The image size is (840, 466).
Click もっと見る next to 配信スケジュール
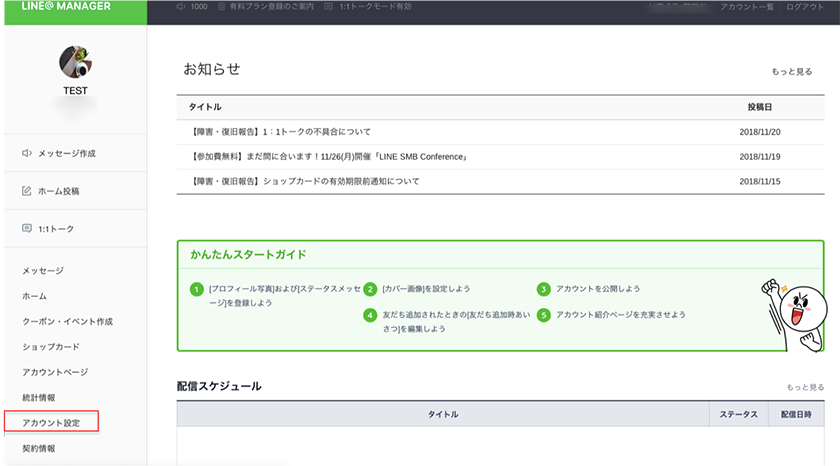pos(805,387)
